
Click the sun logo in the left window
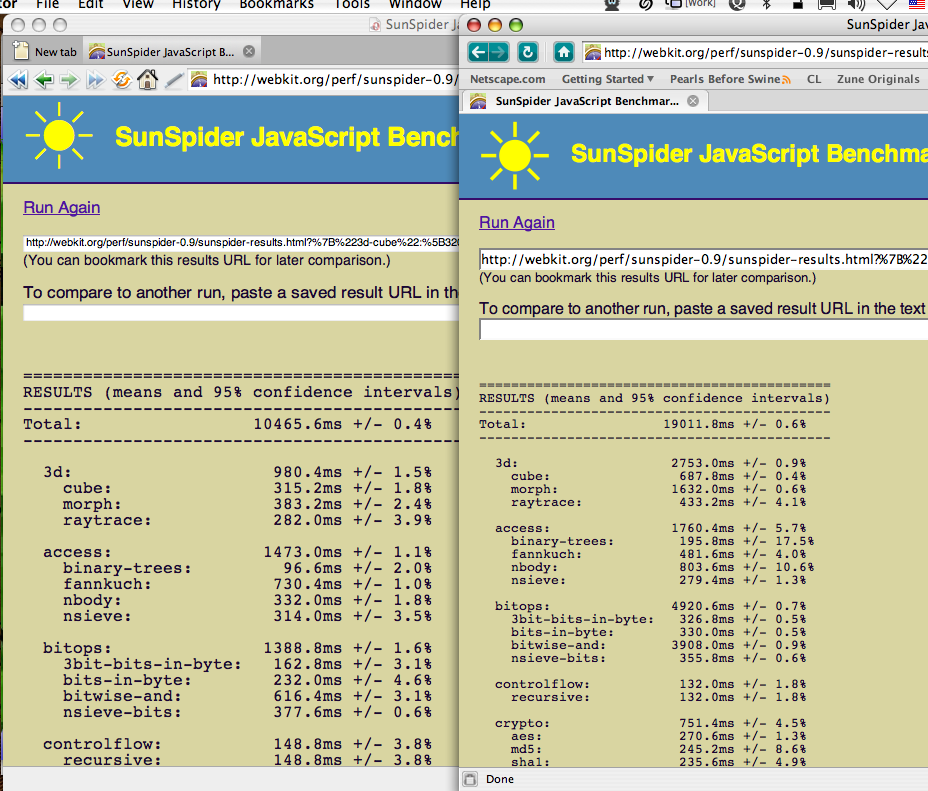tap(59, 135)
